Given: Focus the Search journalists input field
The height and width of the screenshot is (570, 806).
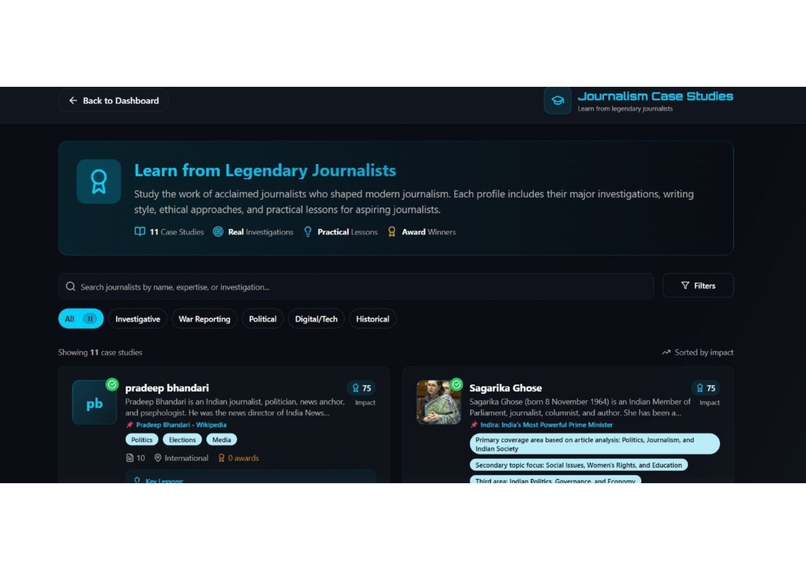Looking at the screenshot, I should click(356, 286).
